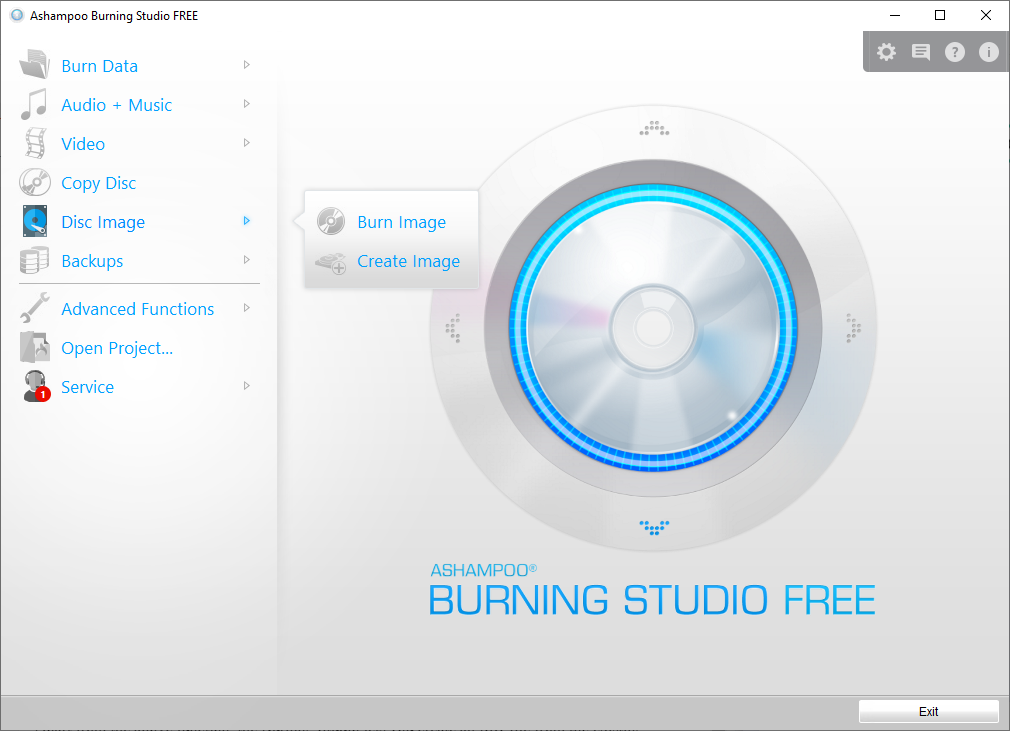Collapse the Disc Image submenu arrow

coord(247,221)
